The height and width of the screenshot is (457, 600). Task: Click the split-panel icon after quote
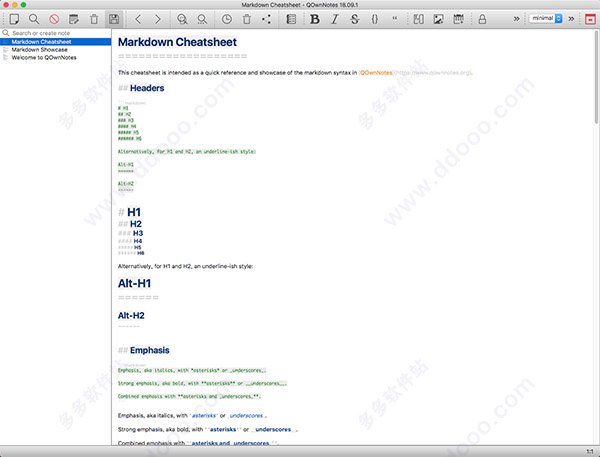419,19
